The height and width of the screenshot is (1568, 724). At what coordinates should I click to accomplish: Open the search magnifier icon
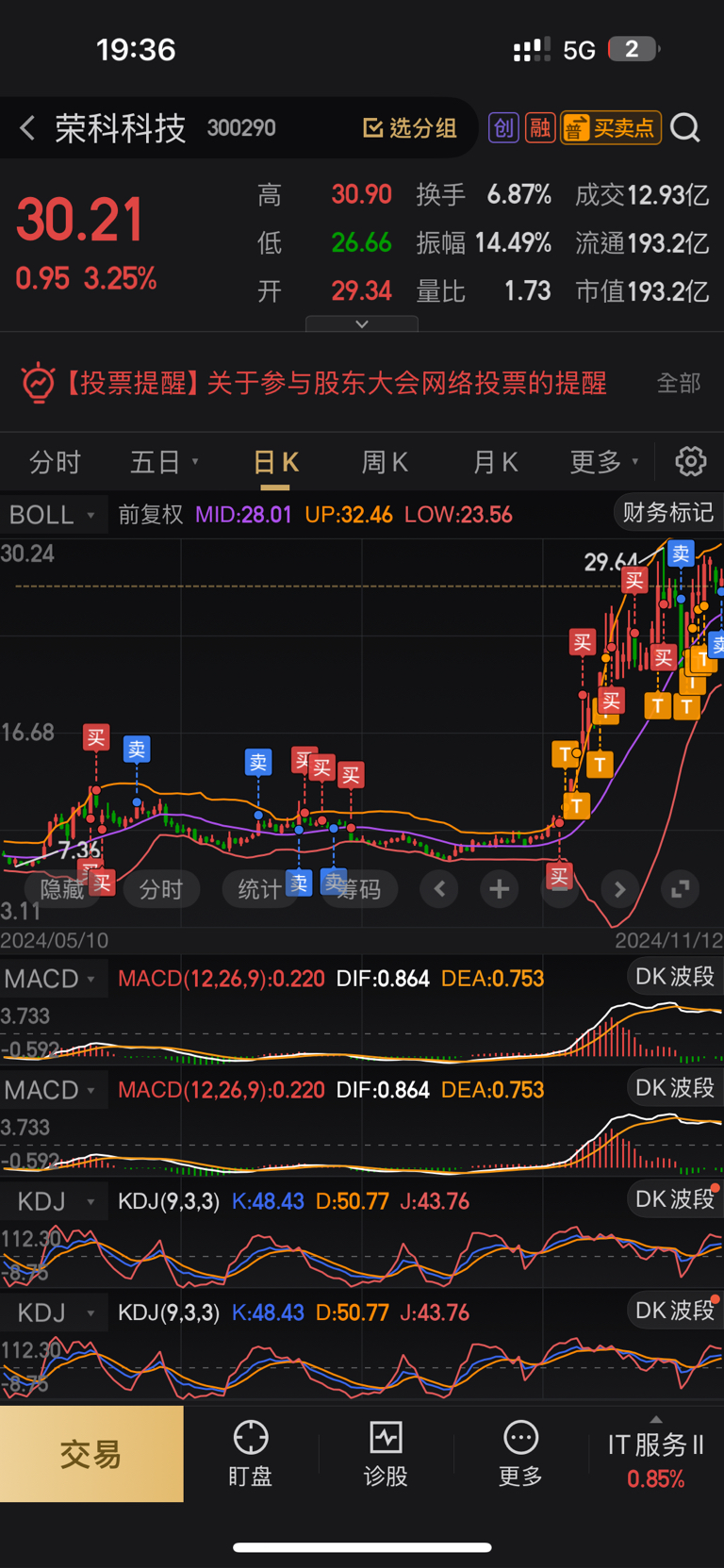click(x=685, y=127)
